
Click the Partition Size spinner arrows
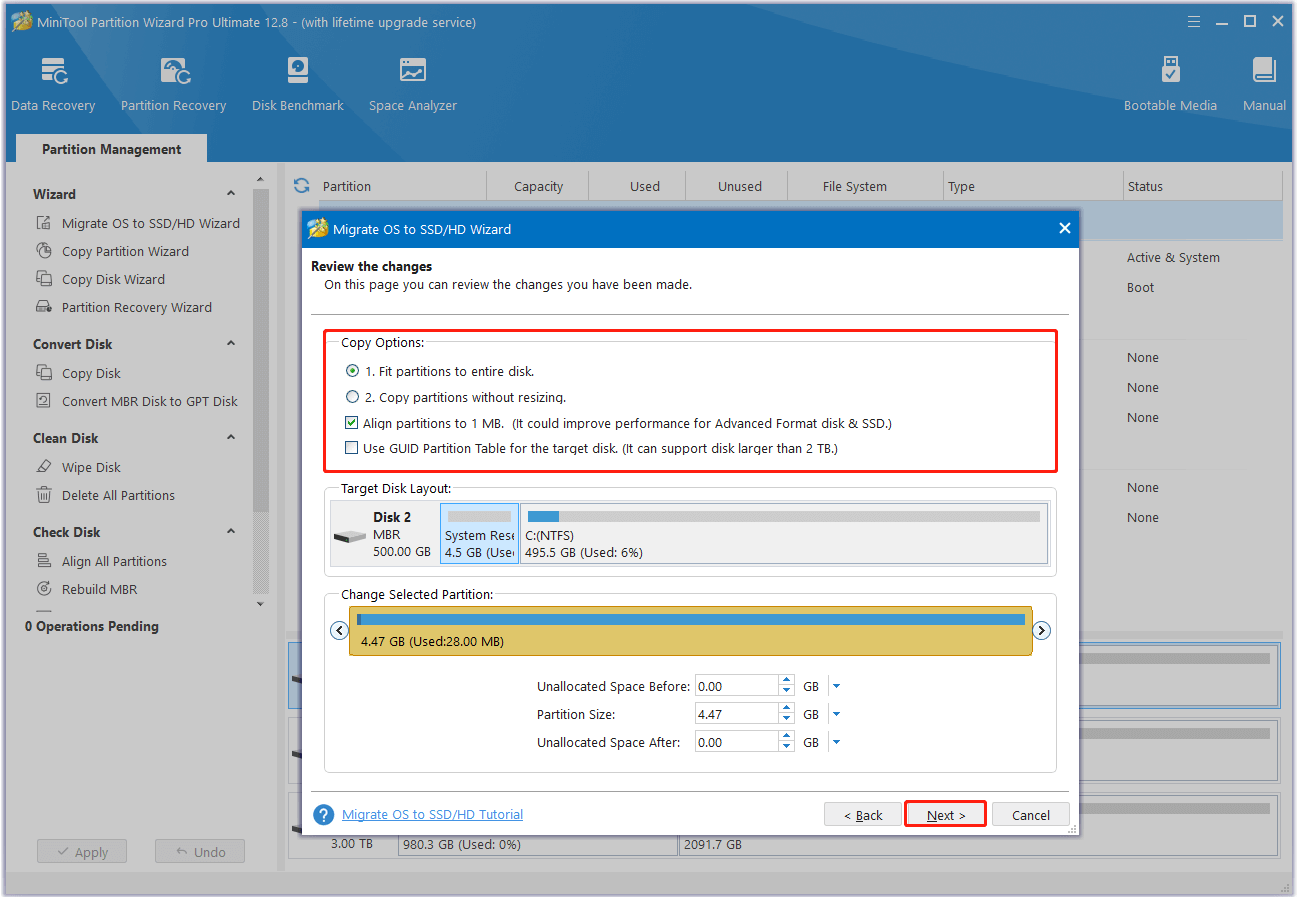click(786, 714)
